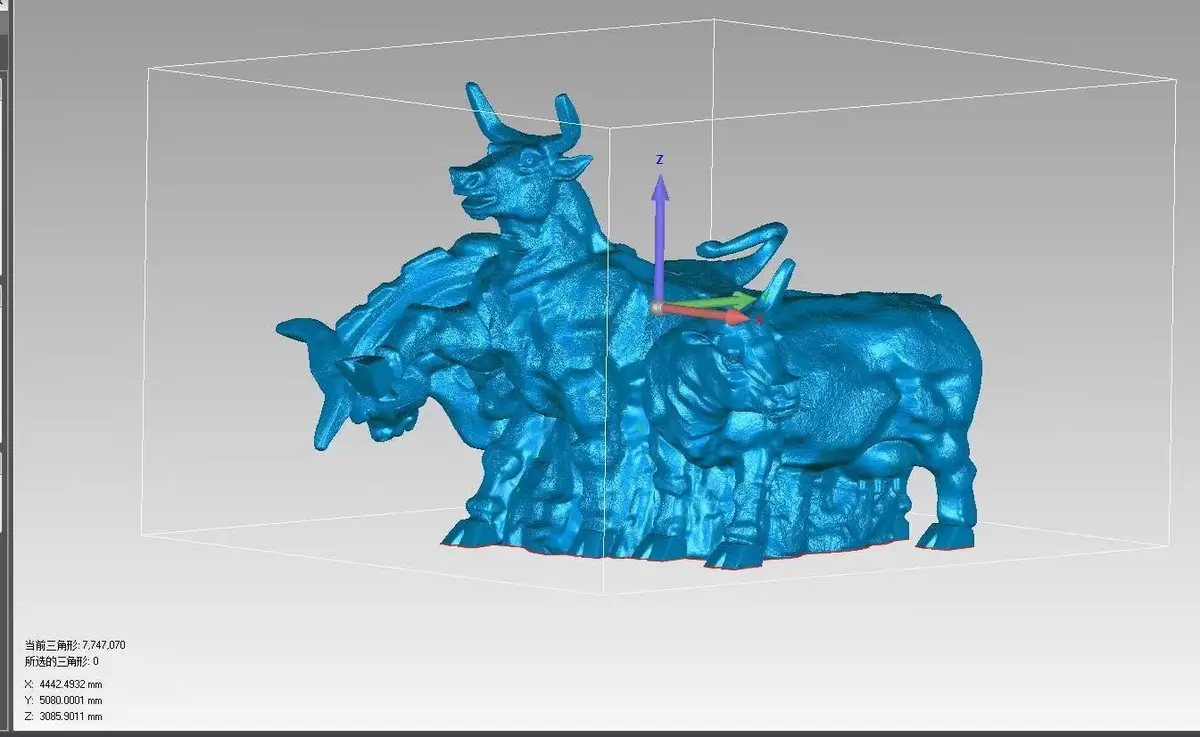Click the red X-axis arrow of the gizmo
The width and height of the screenshot is (1200, 737).
pos(707,314)
